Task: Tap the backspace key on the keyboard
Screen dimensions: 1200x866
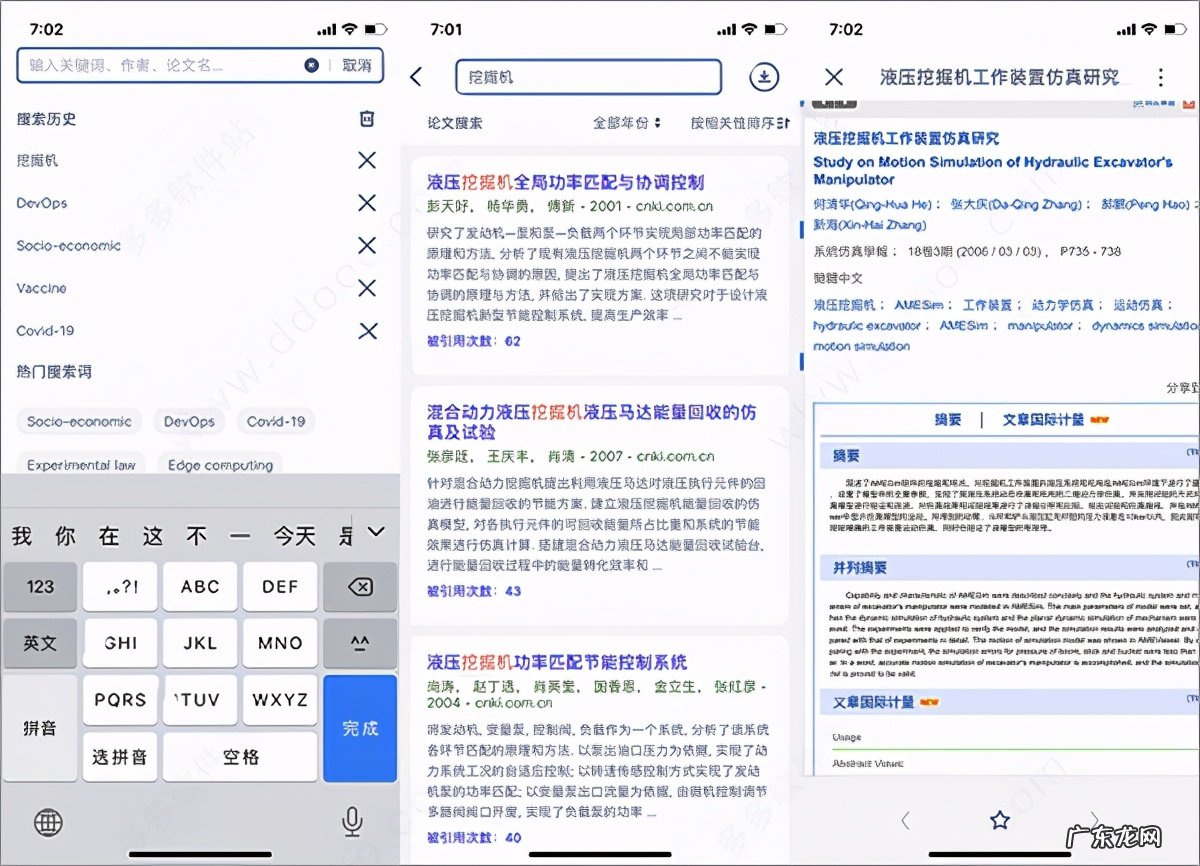Action: (360, 587)
